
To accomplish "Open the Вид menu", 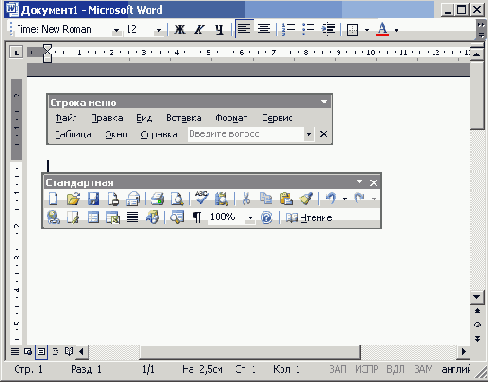I will point(144,118).
